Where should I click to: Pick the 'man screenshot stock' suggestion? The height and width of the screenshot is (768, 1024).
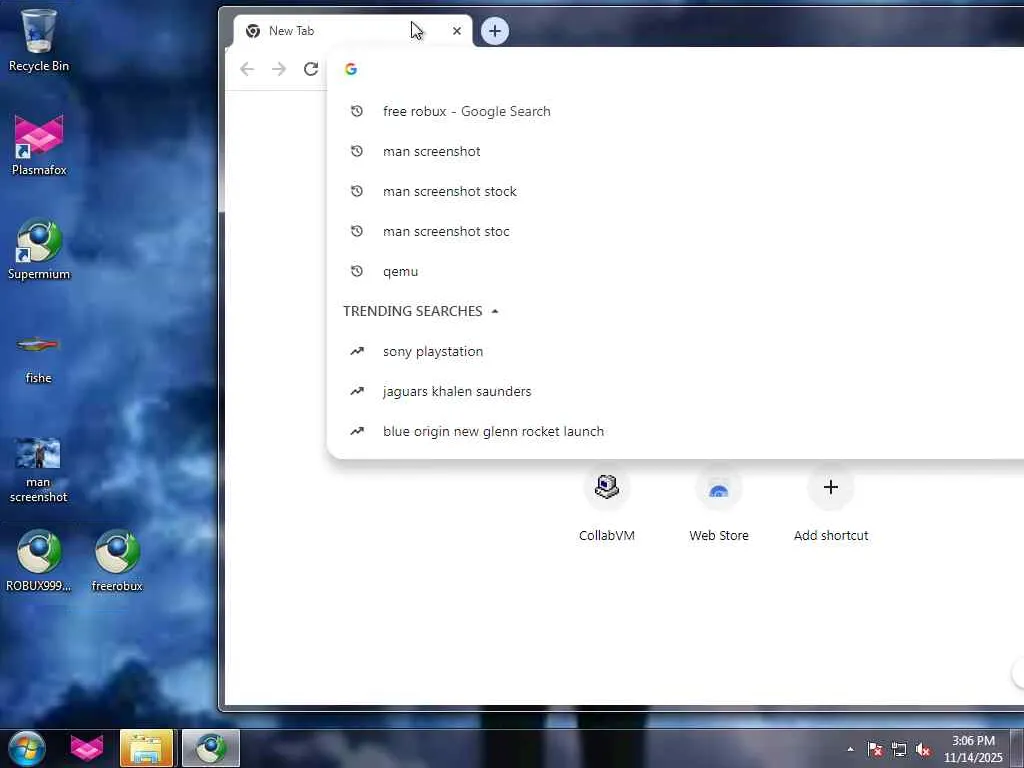pos(675,191)
